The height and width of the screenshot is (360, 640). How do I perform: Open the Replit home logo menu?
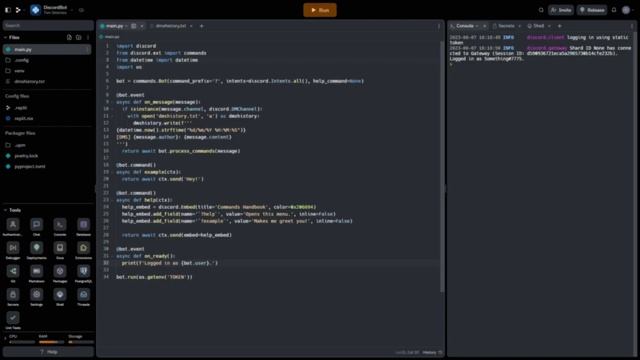pos(18,10)
